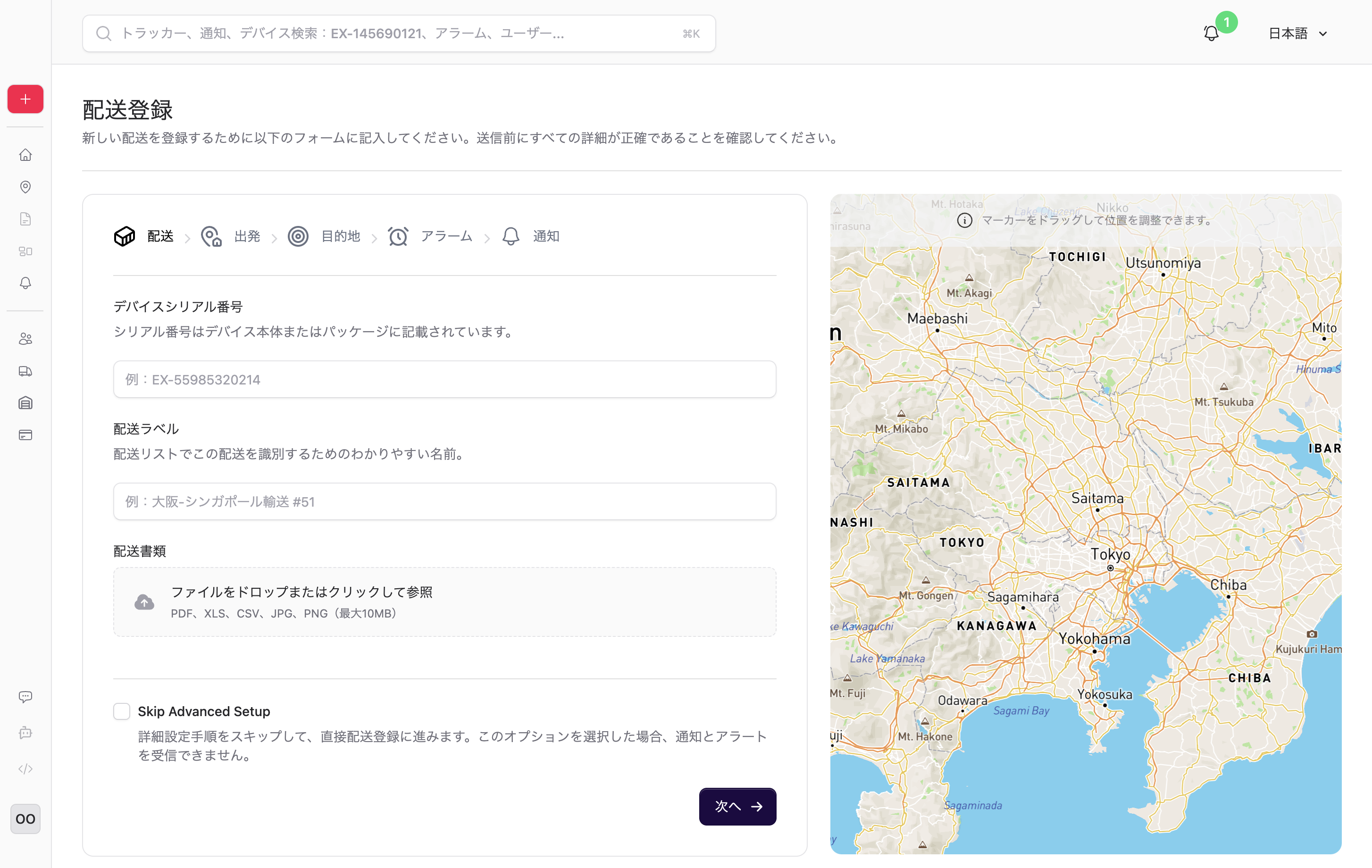Focus the device serial number field
This screenshot has height=868, width=1372.
[x=444, y=379]
